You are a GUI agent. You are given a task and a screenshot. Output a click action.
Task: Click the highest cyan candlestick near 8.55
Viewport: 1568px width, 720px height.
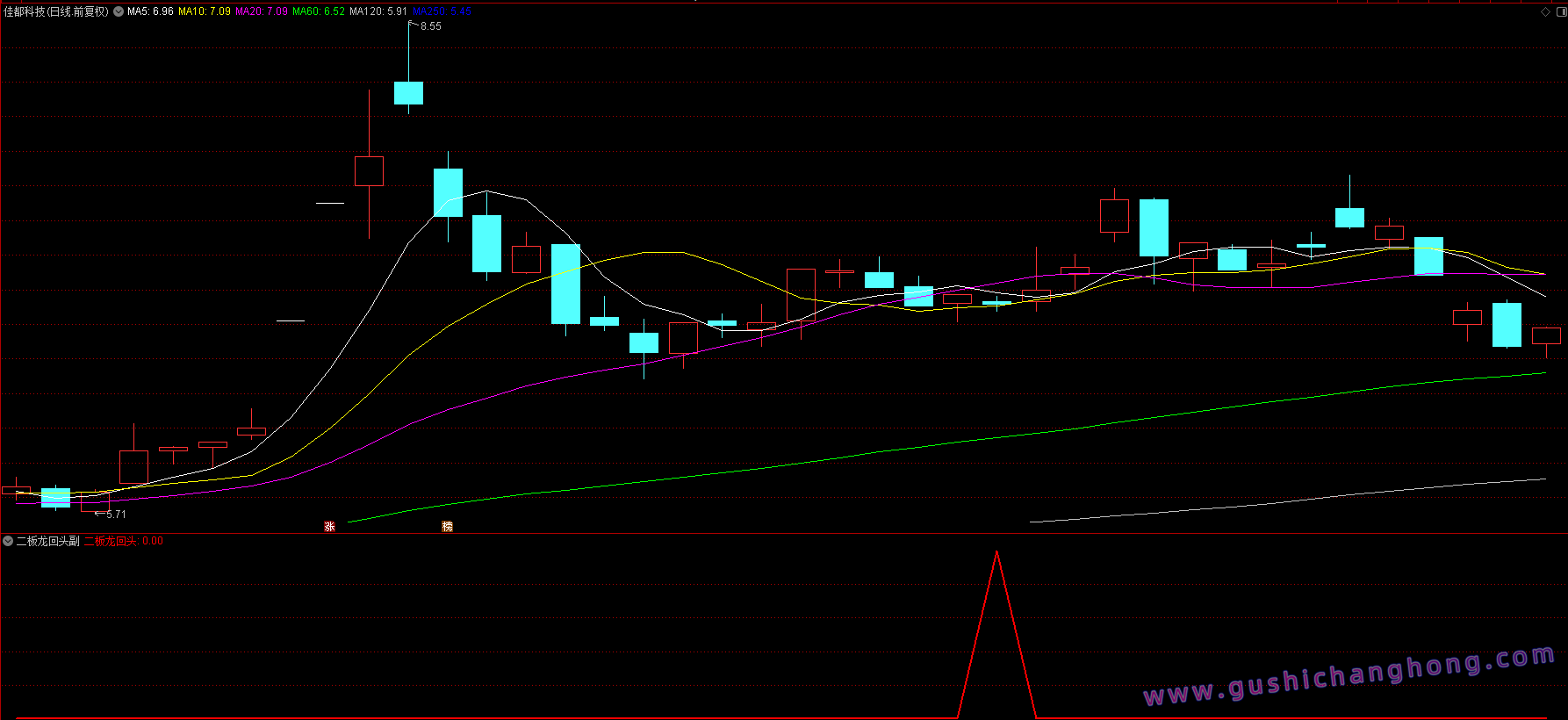[x=408, y=93]
